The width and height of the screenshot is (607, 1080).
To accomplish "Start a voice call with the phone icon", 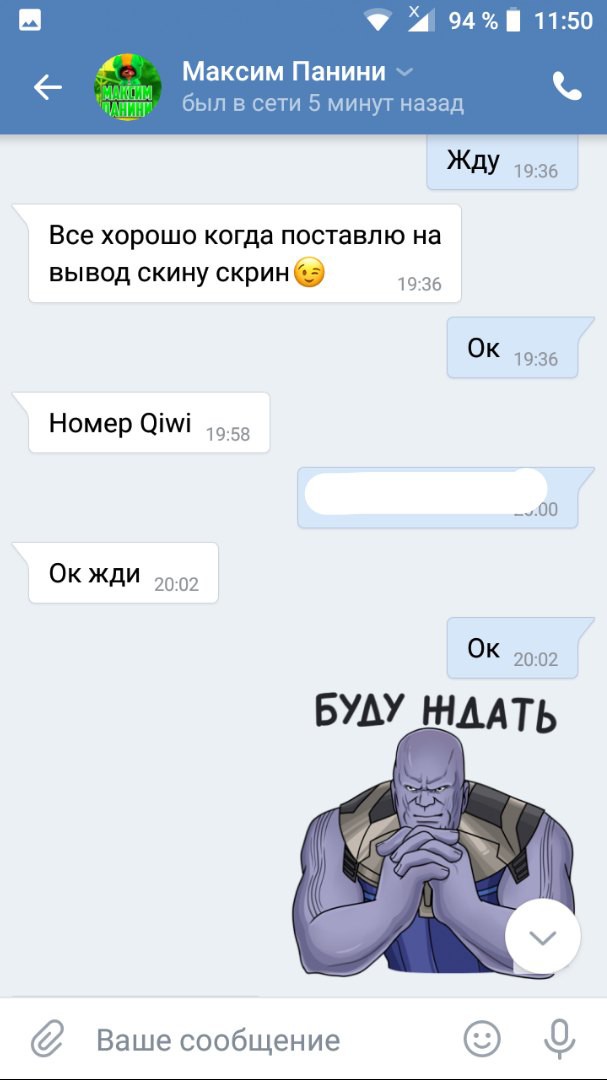I will pyautogui.click(x=567, y=87).
